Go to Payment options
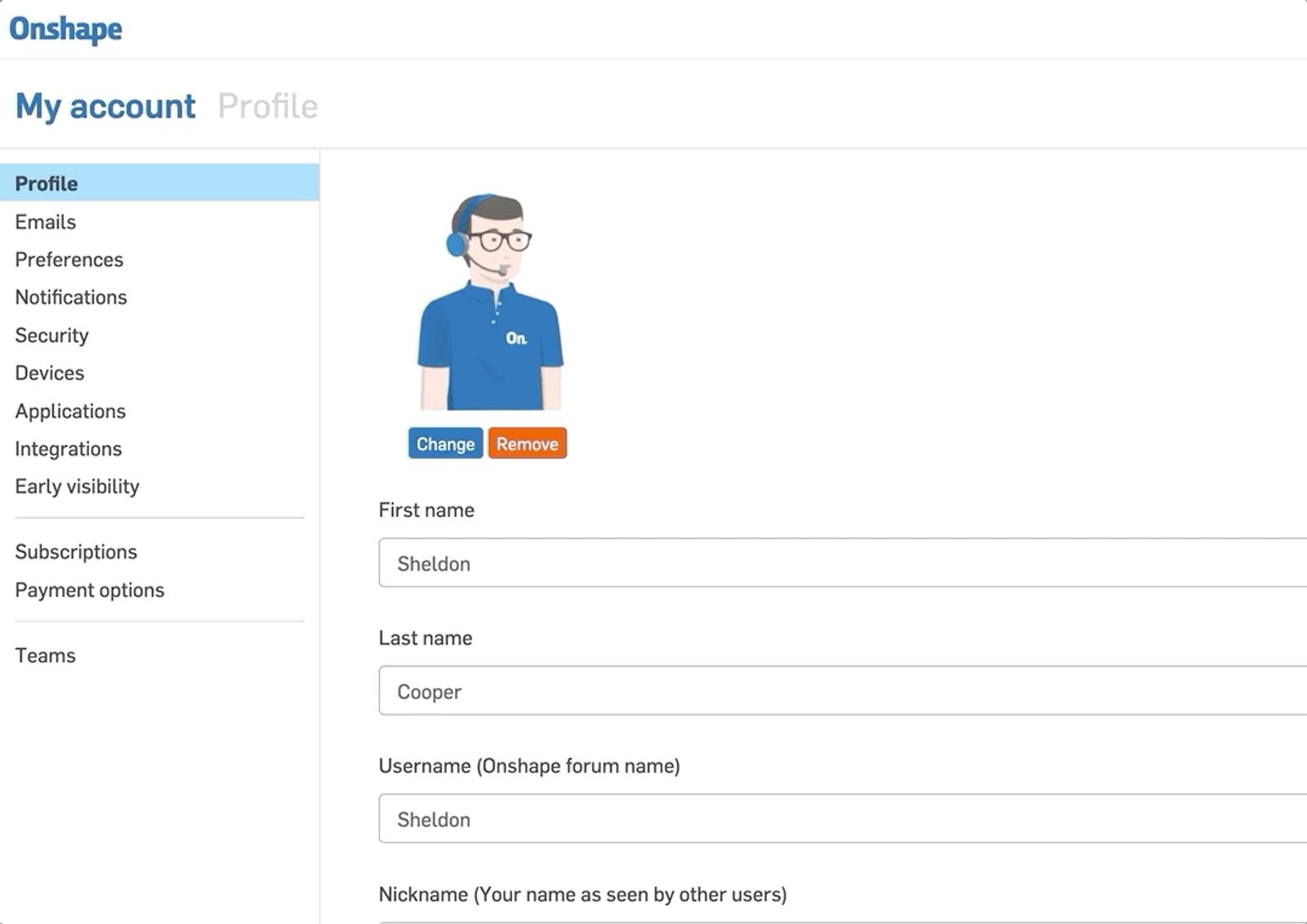 click(x=90, y=590)
